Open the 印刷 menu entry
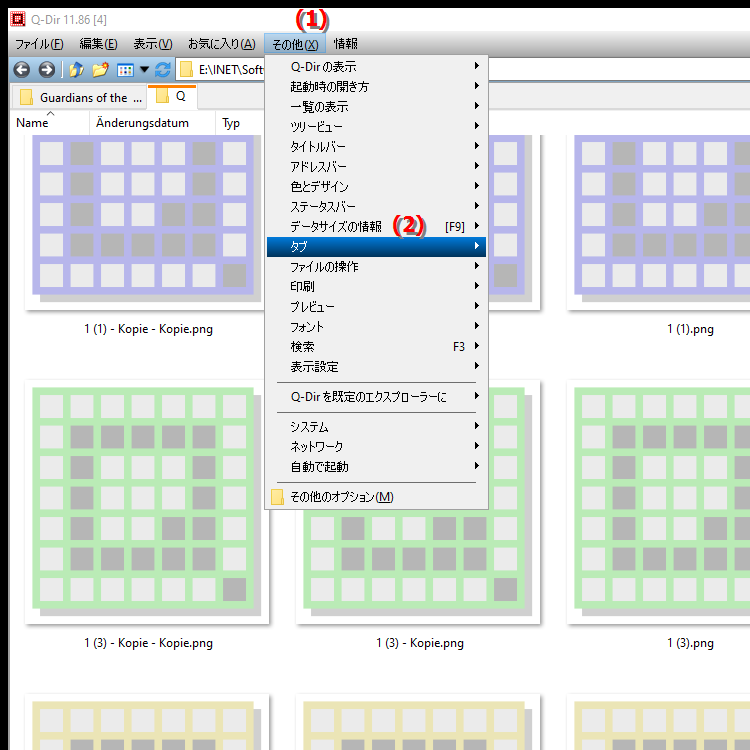750x750 pixels. (376, 287)
